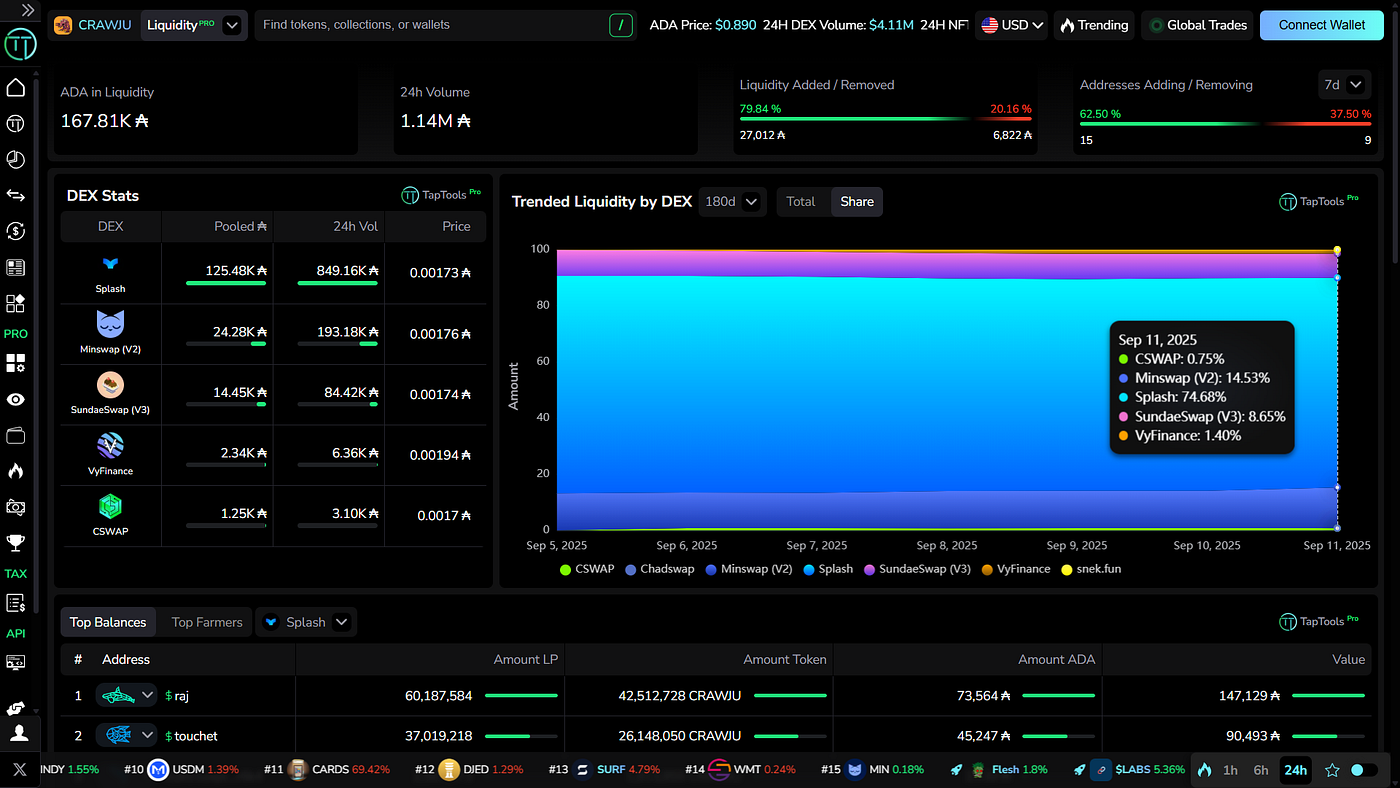Viewport: 1400px width, 788px height.
Task: Go to the Home sidebar icon
Action: tap(16, 88)
